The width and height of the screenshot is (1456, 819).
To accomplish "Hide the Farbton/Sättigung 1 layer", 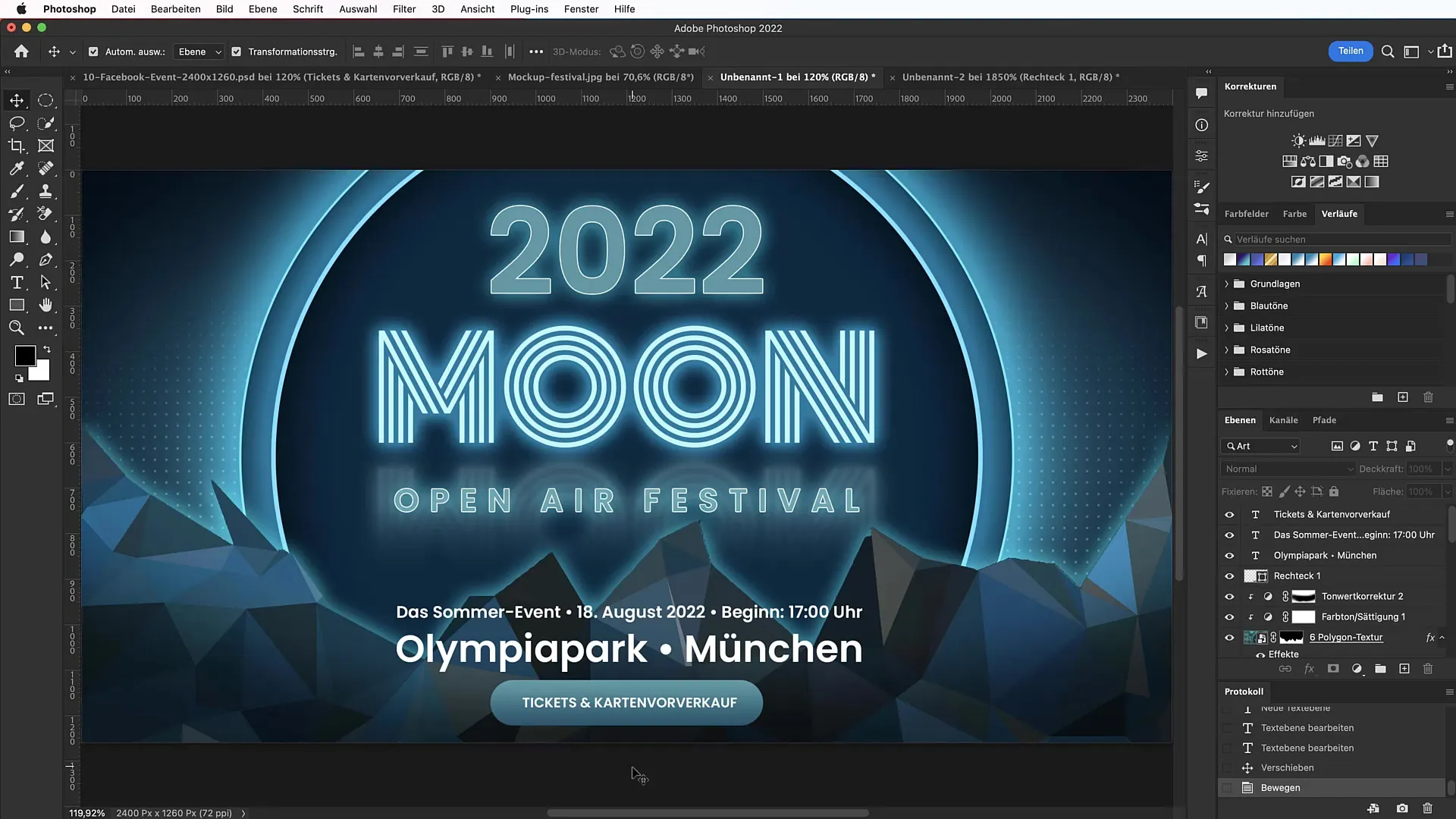I will point(1229,616).
